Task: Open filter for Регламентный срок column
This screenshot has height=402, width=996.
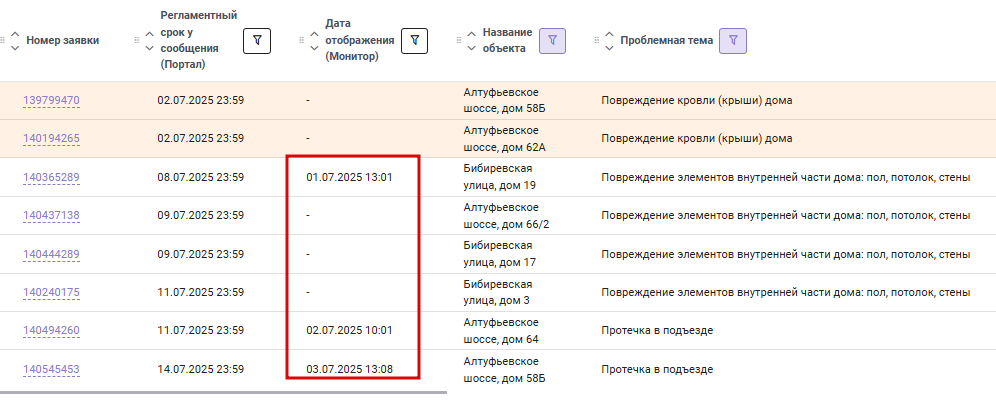Action: click(257, 41)
